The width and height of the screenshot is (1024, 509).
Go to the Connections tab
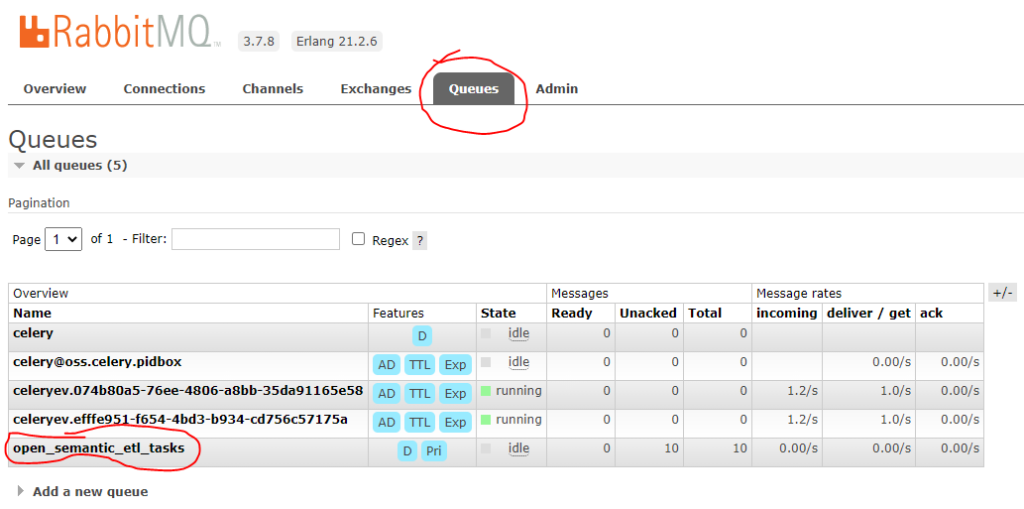pos(164,89)
